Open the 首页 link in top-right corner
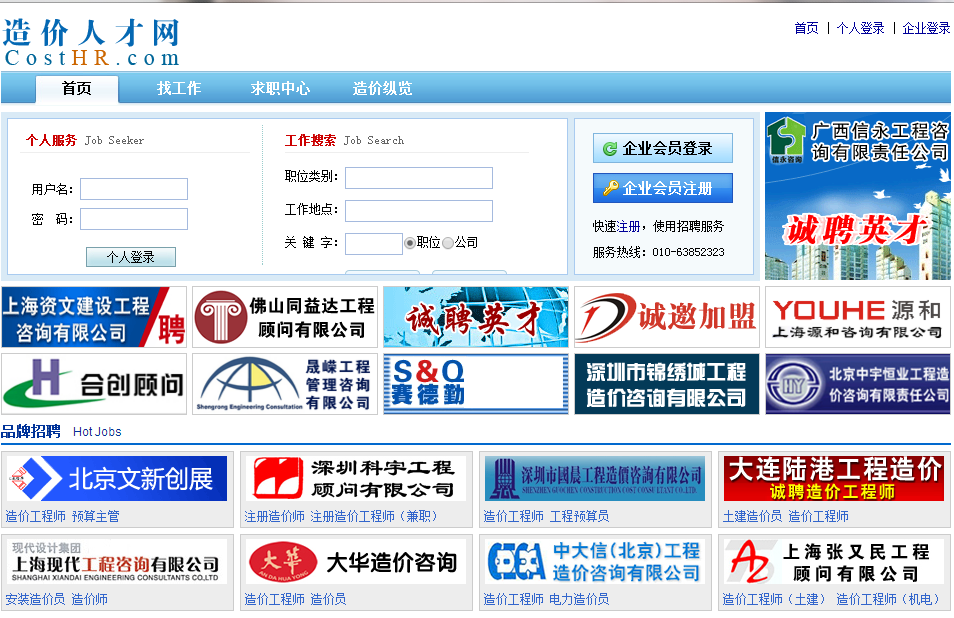 [x=806, y=28]
